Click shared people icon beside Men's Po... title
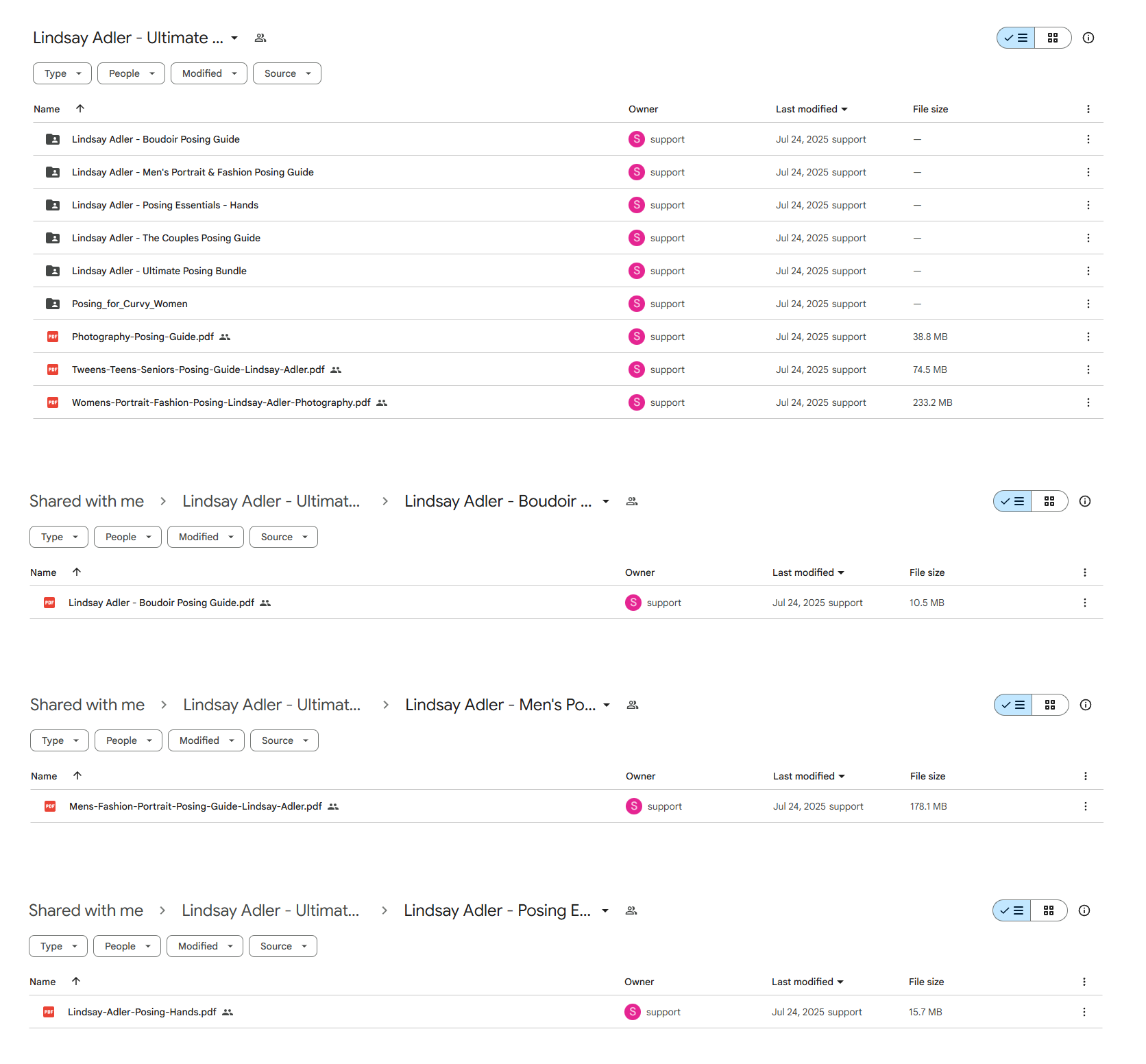Viewport: 1146px width, 1064px height. 633,705
